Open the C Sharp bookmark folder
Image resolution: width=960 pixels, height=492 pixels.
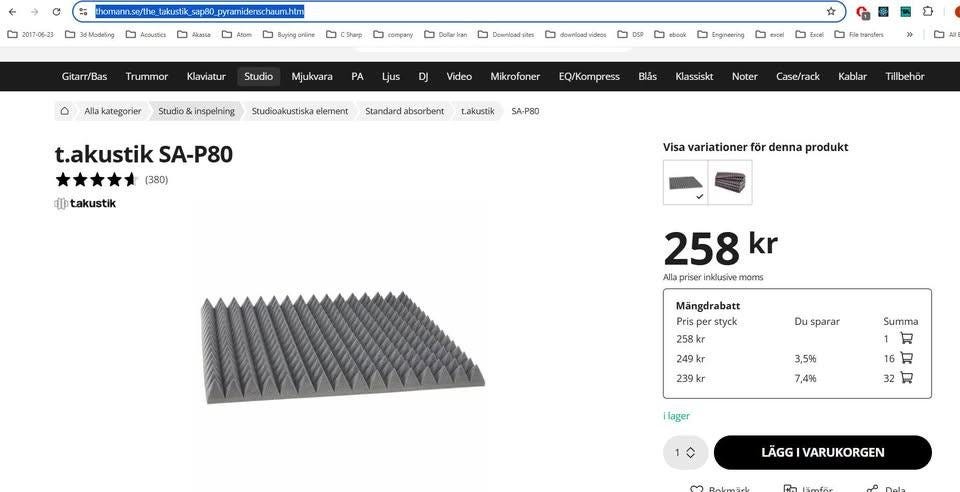coord(344,35)
